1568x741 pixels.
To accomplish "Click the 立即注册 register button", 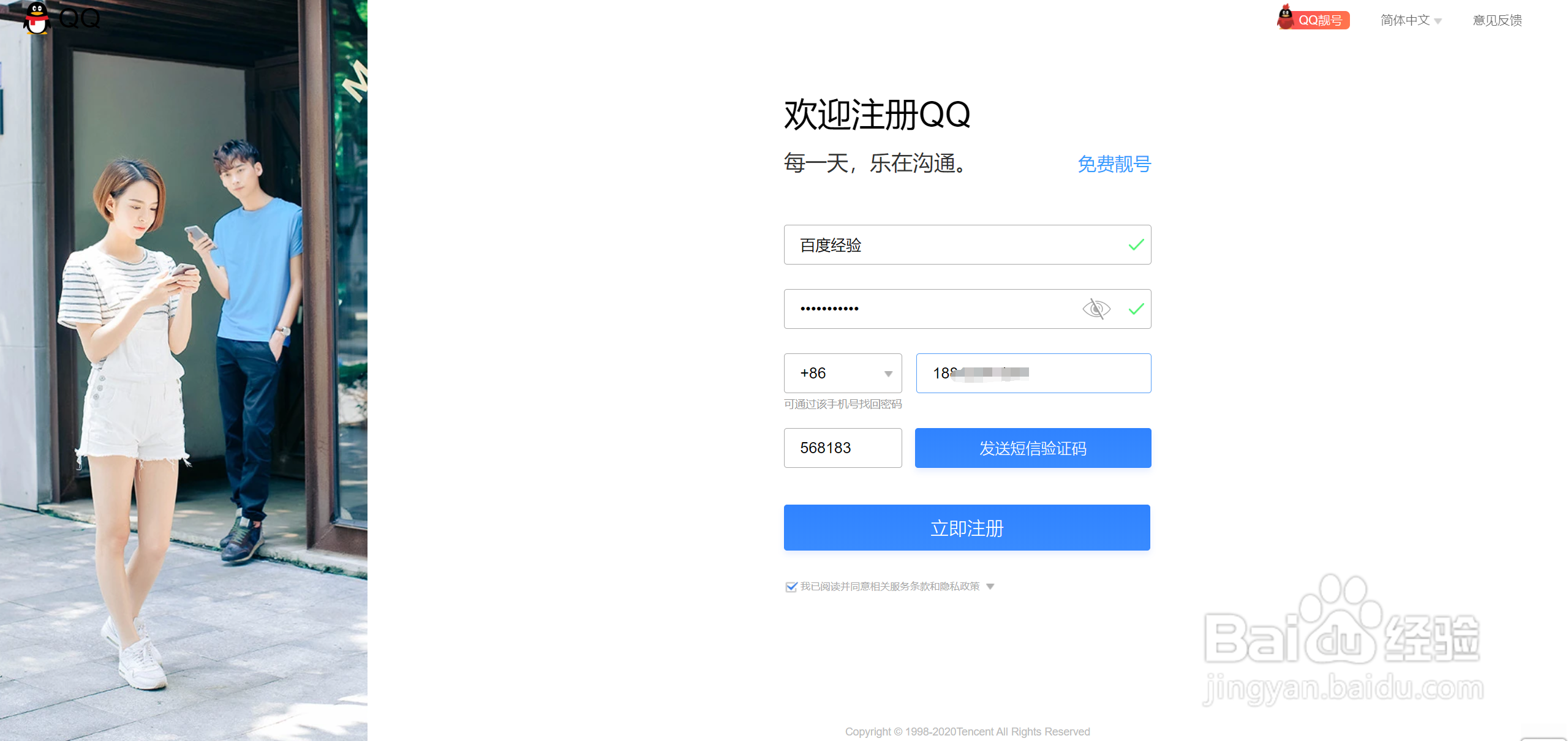I will (x=967, y=528).
